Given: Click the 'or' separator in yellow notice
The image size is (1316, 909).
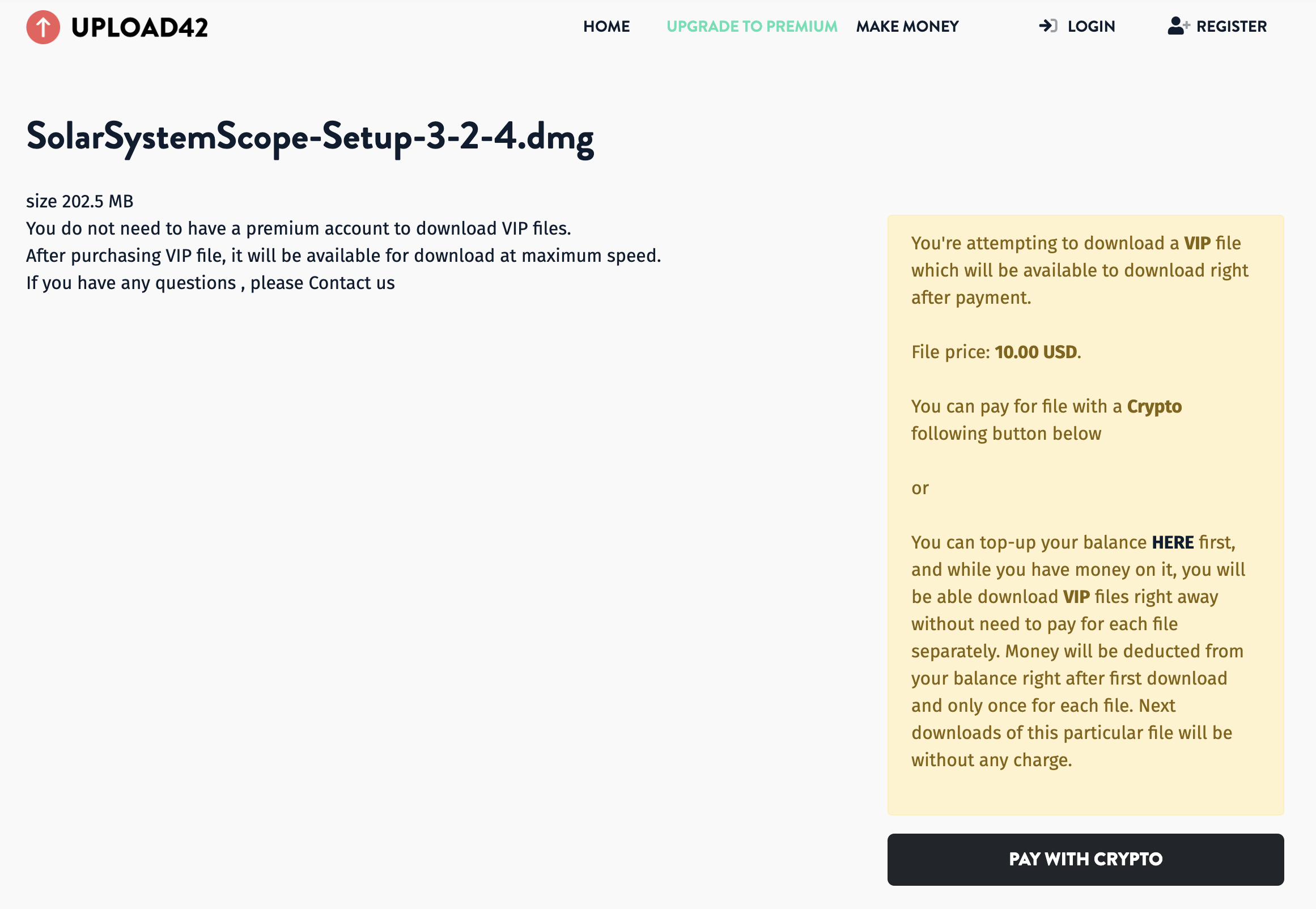Looking at the screenshot, I should click(920, 488).
